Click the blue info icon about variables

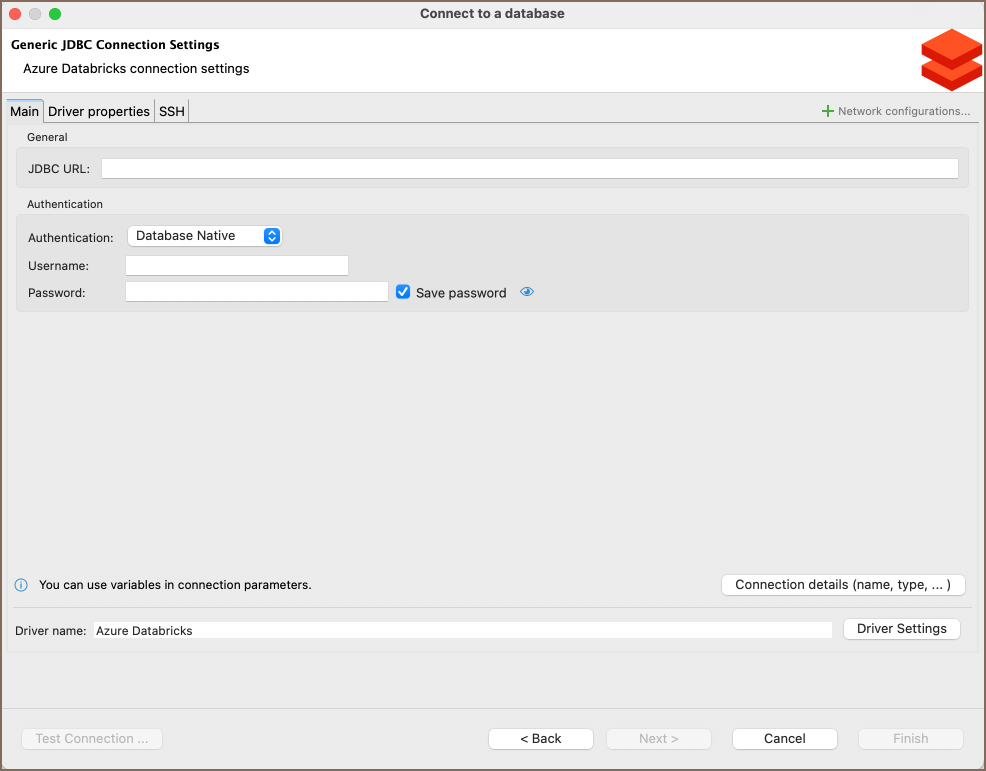(21, 585)
